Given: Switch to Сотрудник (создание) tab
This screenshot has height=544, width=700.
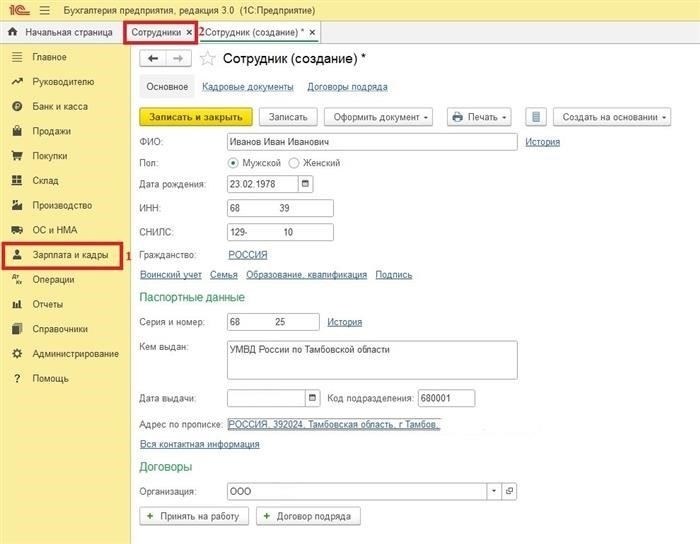Looking at the screenshot, I should click(x=254, y=32).
